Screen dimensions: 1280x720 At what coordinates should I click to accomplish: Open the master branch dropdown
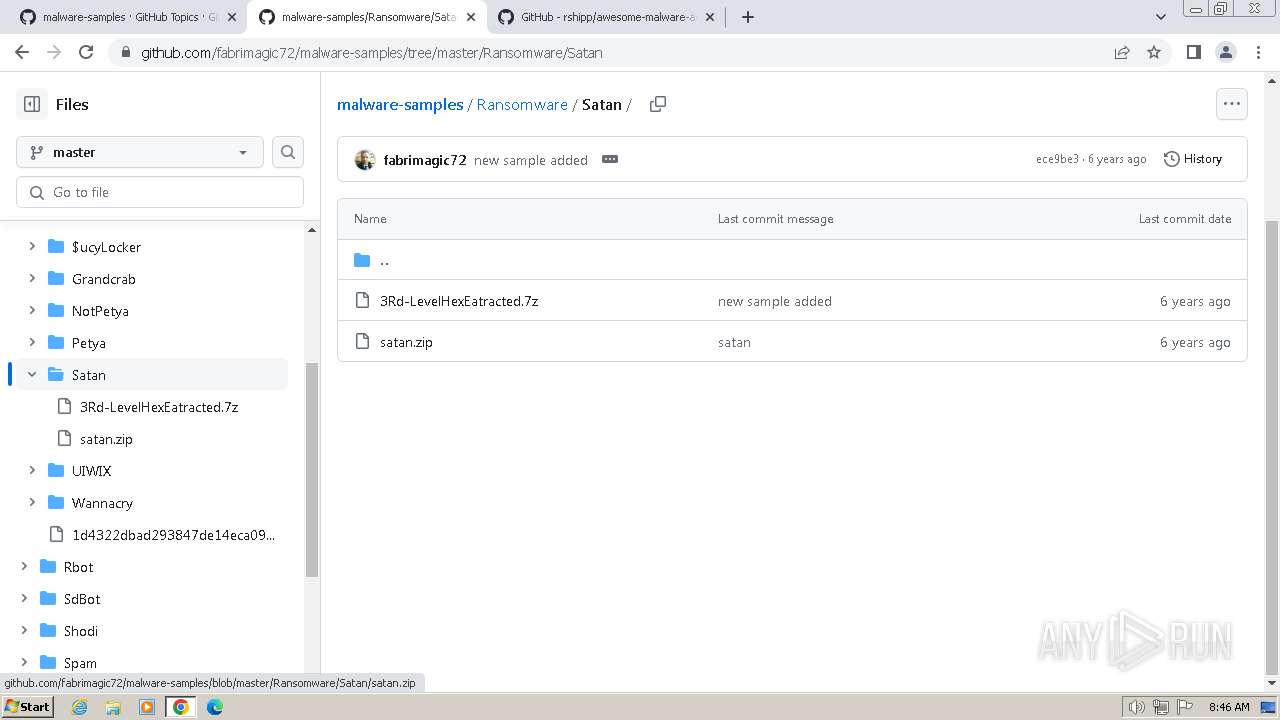140,152
